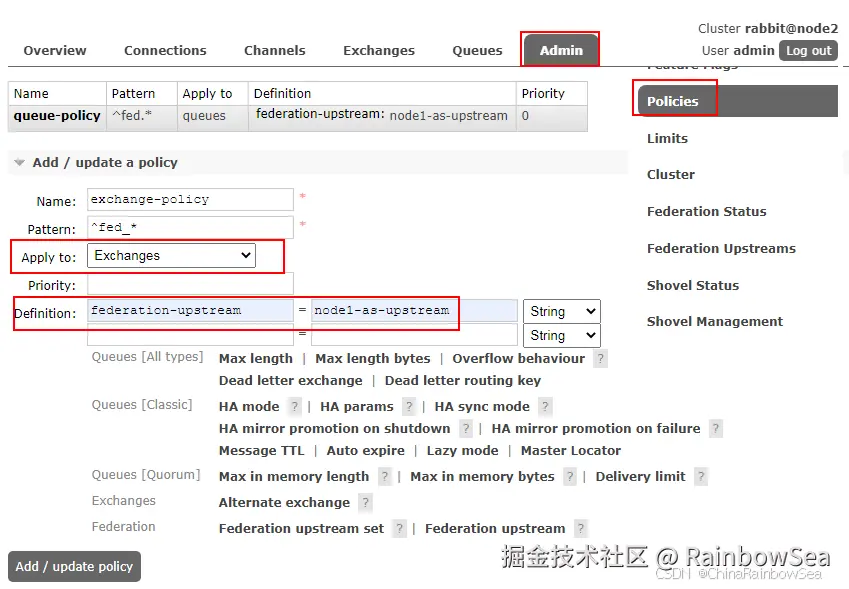The image size is (849, 589).
Task: Focus the Priority input field
Action: [190, 284]
